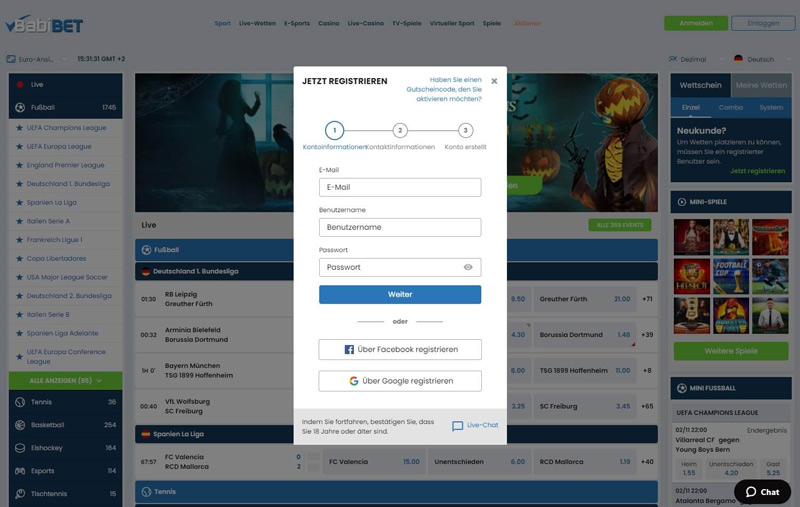The height and width of the screenshot is (507, 800).
Task: Click the Fußball live section header icon
Action: coord(146,250)
